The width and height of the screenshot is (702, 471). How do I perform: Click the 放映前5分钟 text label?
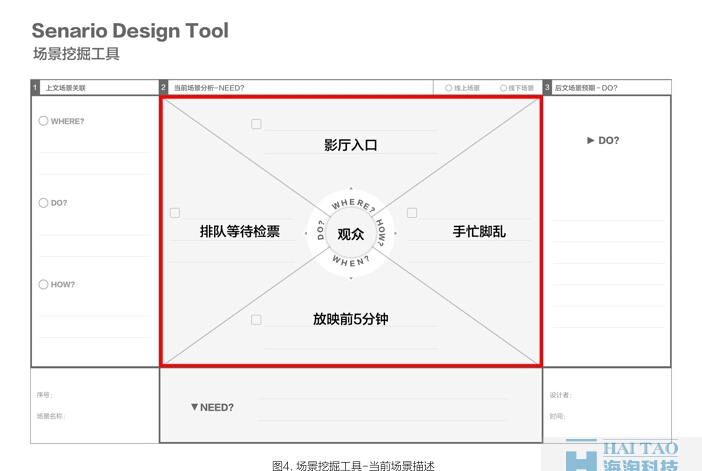350,320
